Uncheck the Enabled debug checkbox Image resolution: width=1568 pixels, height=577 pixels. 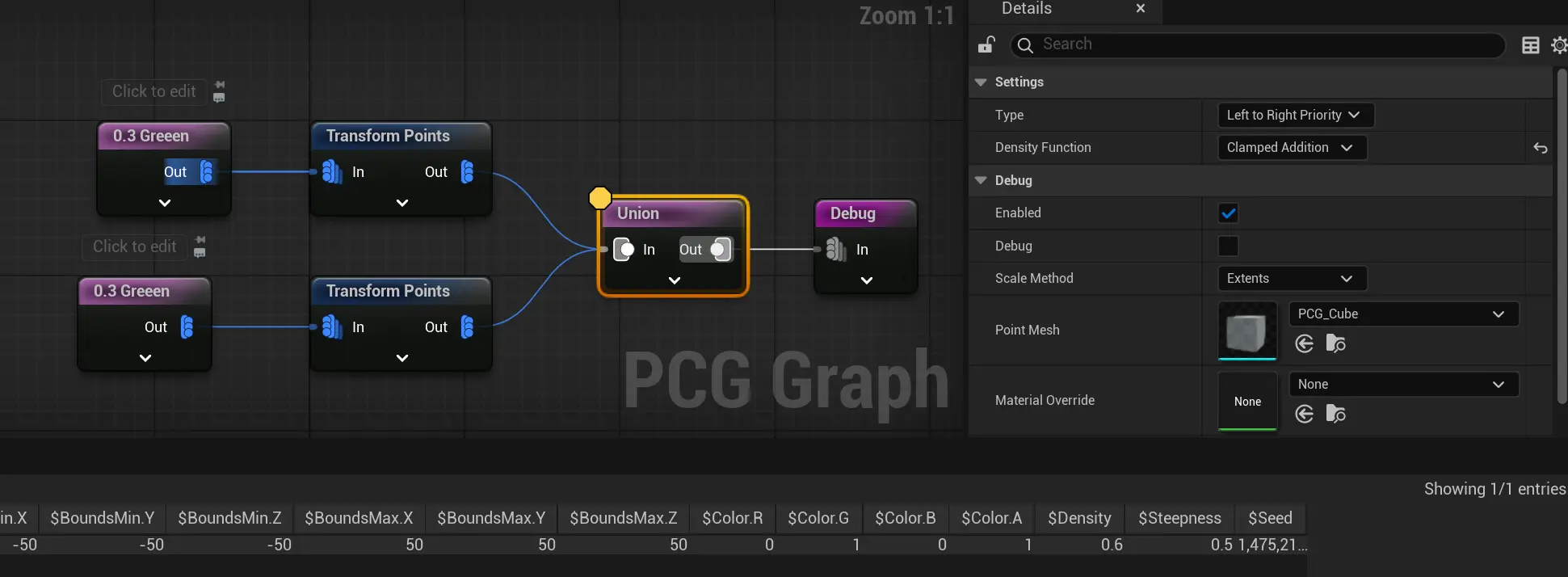click(x=1228, y=213)
